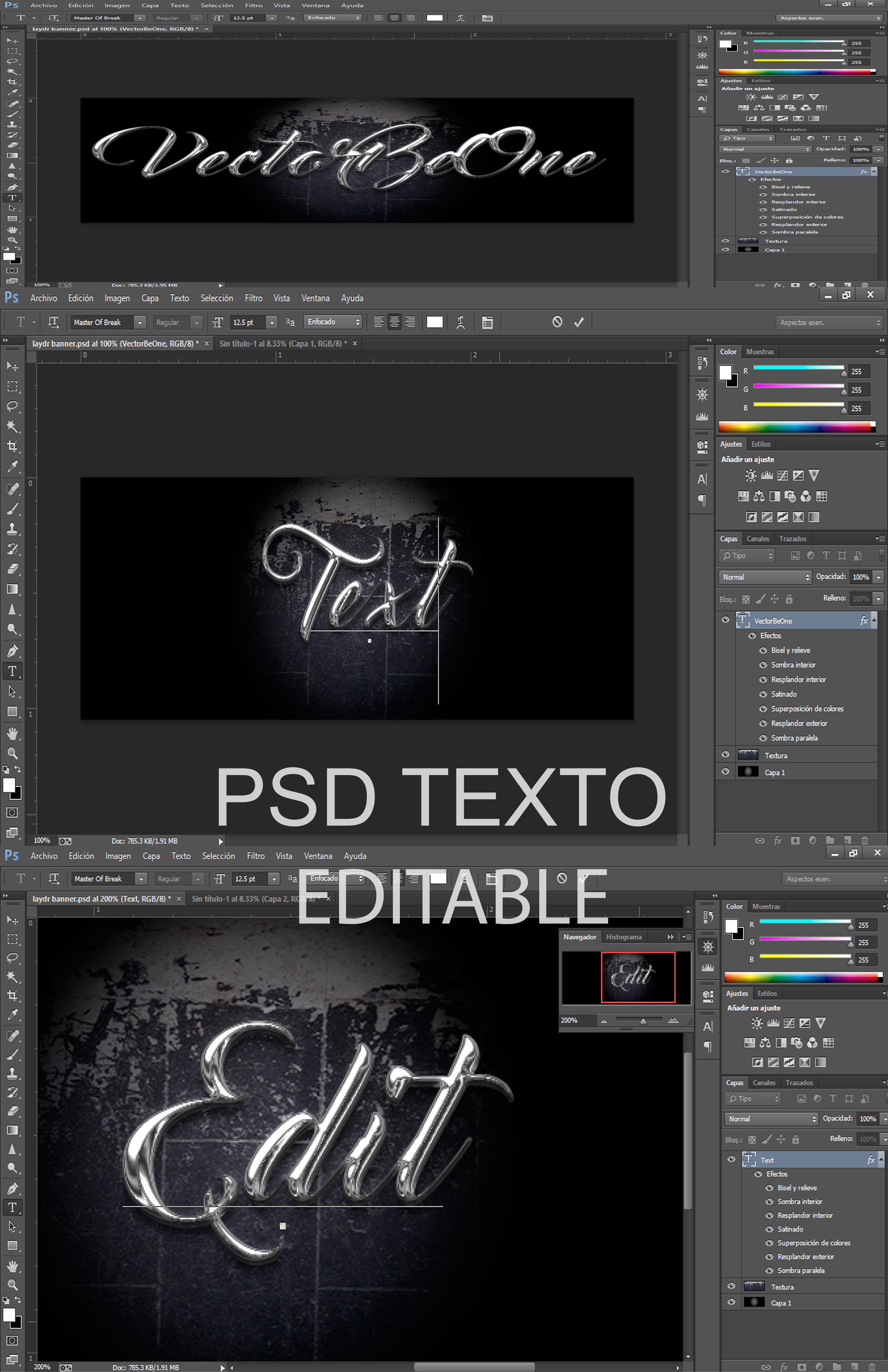
Task: Collapse VectorBeOne layer effects arrow in Text-artwork window
Action: [874, 620]
